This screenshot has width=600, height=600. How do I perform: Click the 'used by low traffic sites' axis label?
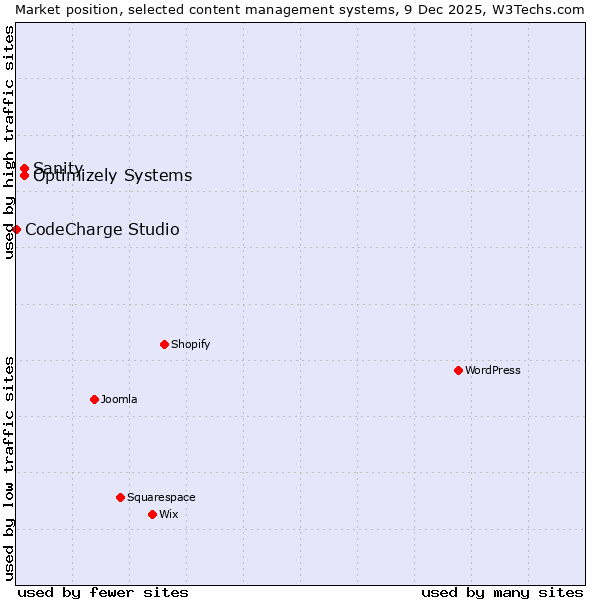coord(9,469)
